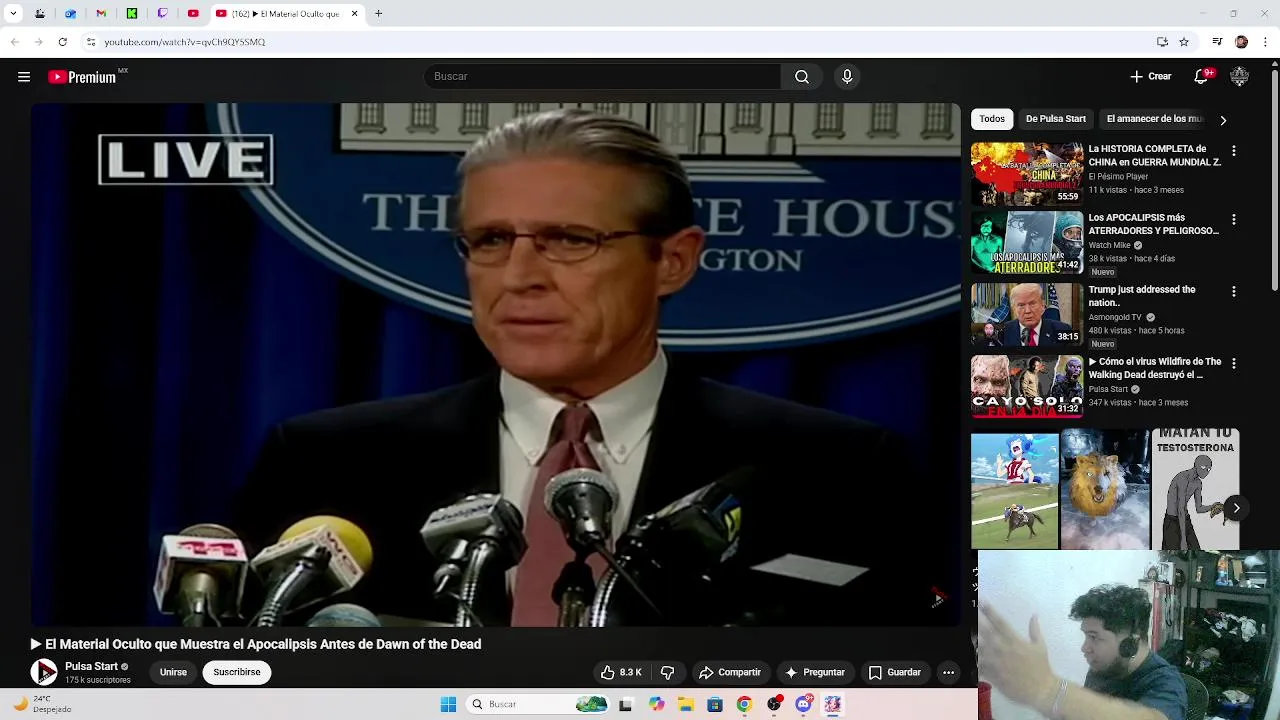Like the video with thumbs up
Viewport: 1280px width, 720px height.
[621, 673]
